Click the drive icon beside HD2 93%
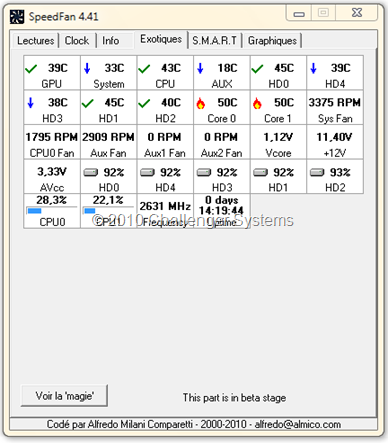 (317, 172)
